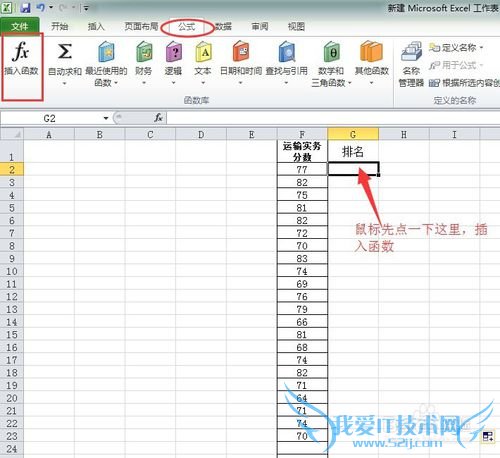Switch to the 页面布局 tab

click(141, 26)
